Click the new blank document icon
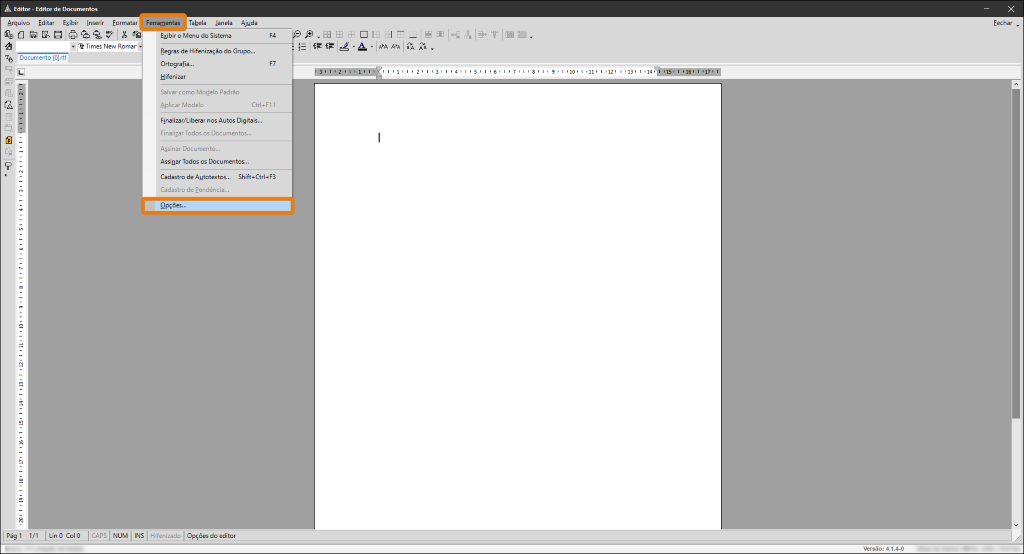1024x554 pixels. coord(21,35)
